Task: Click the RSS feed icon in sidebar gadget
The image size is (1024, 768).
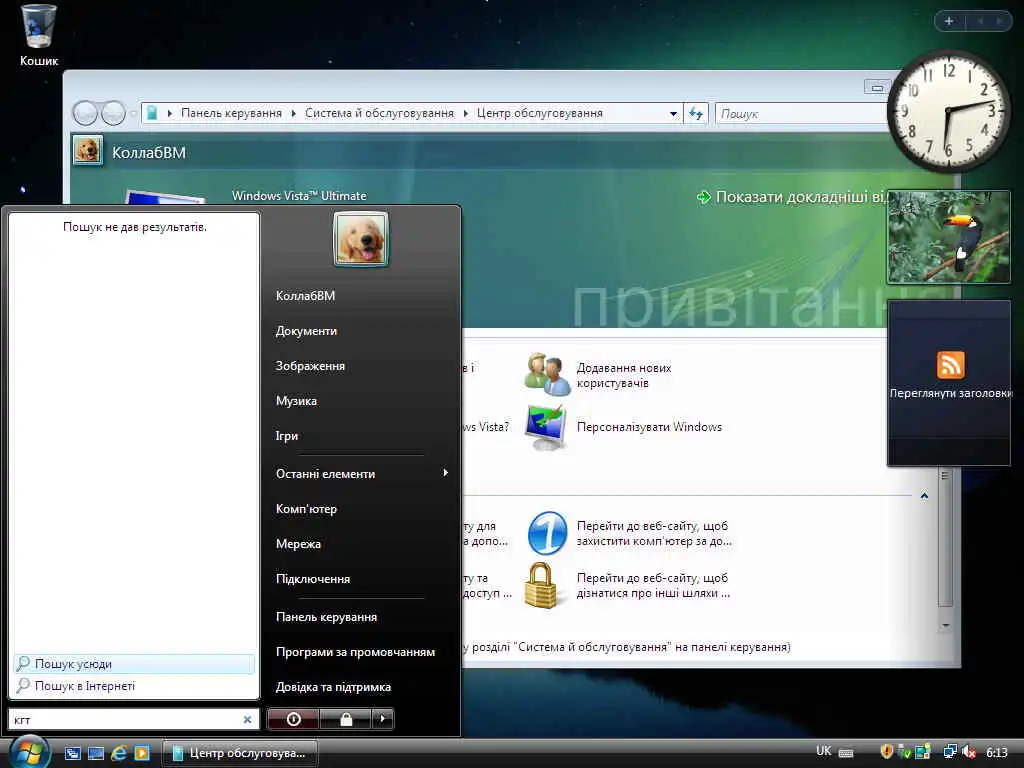Action: tap(950, 364)
